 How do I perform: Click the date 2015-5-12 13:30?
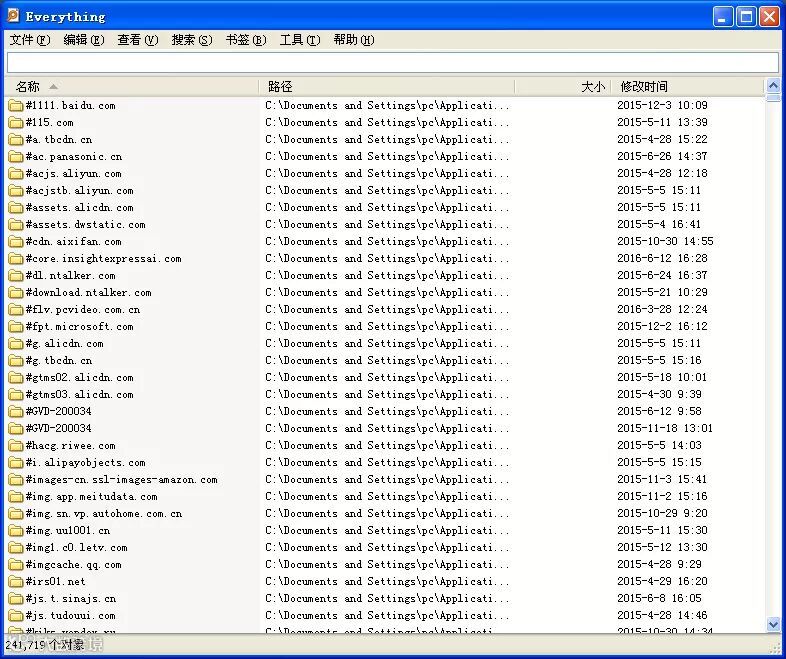tap(662, 548)
